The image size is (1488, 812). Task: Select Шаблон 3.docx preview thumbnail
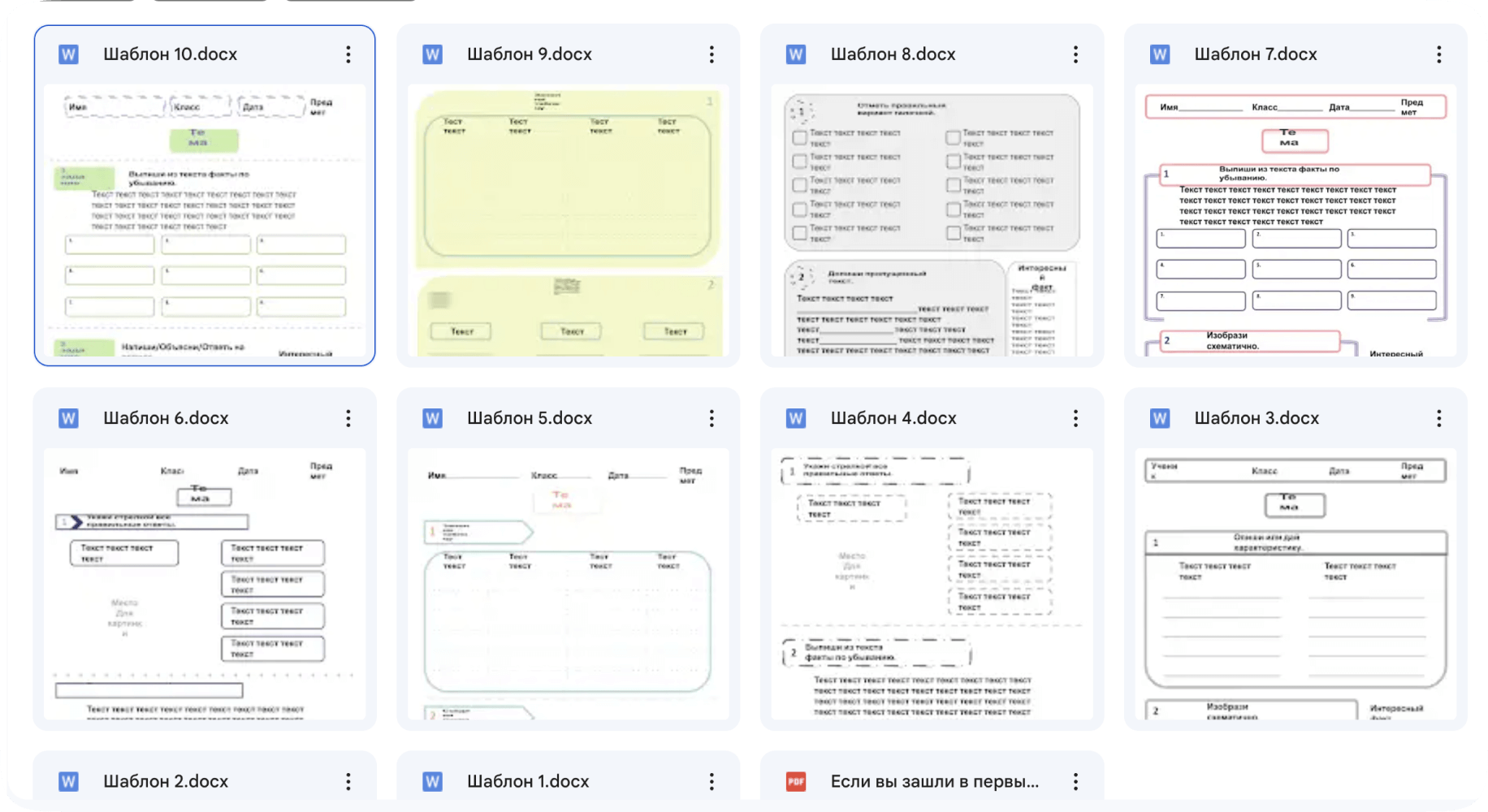click(1296, 584)
